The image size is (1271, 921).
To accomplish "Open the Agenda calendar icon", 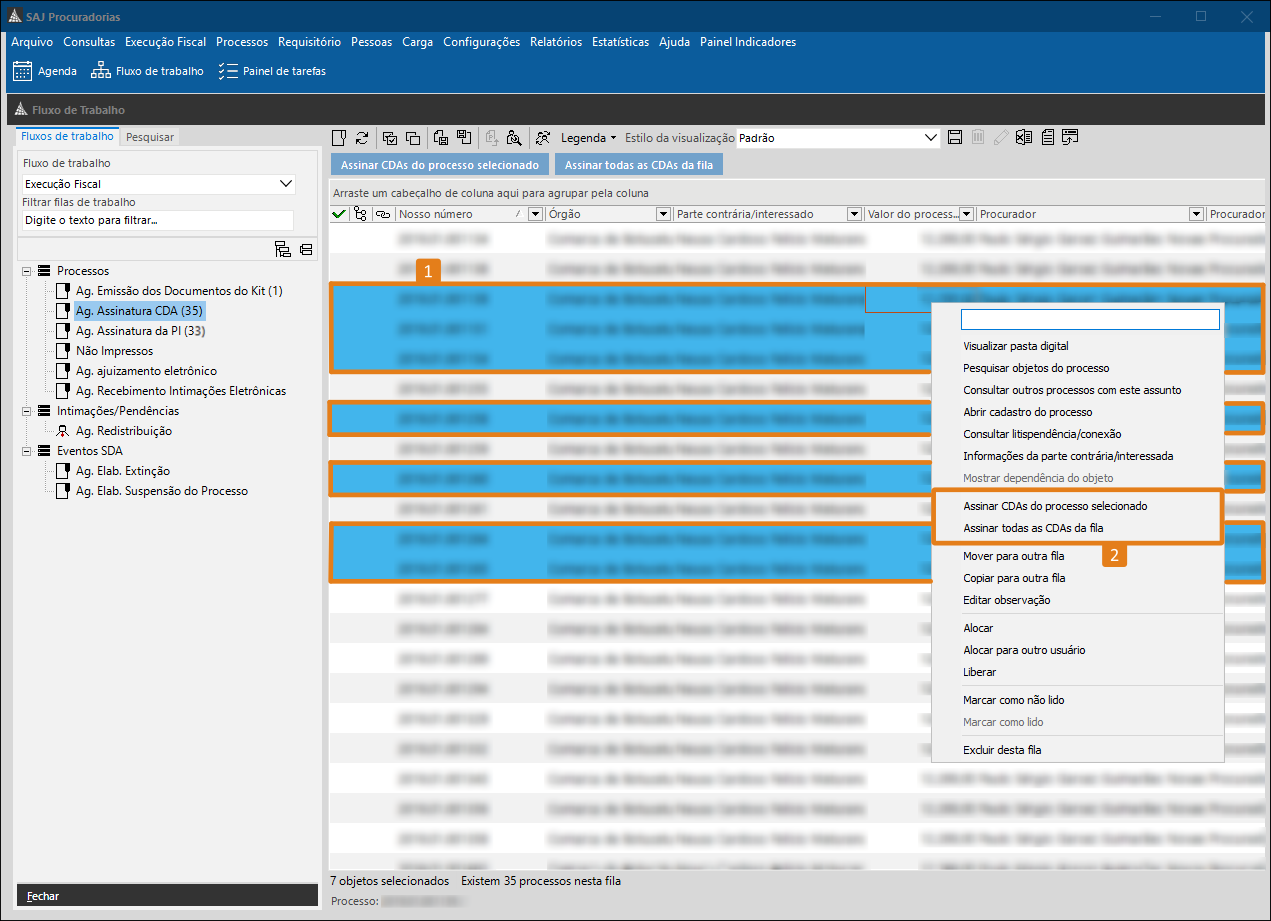I will tap(22, 71).
